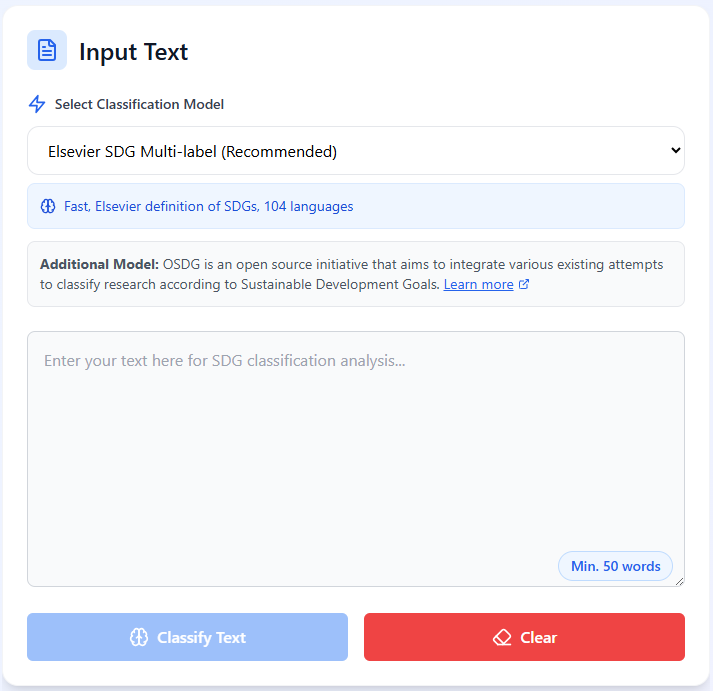
Task: Click the external link icon after Learn more
Action: pos(525,285)
